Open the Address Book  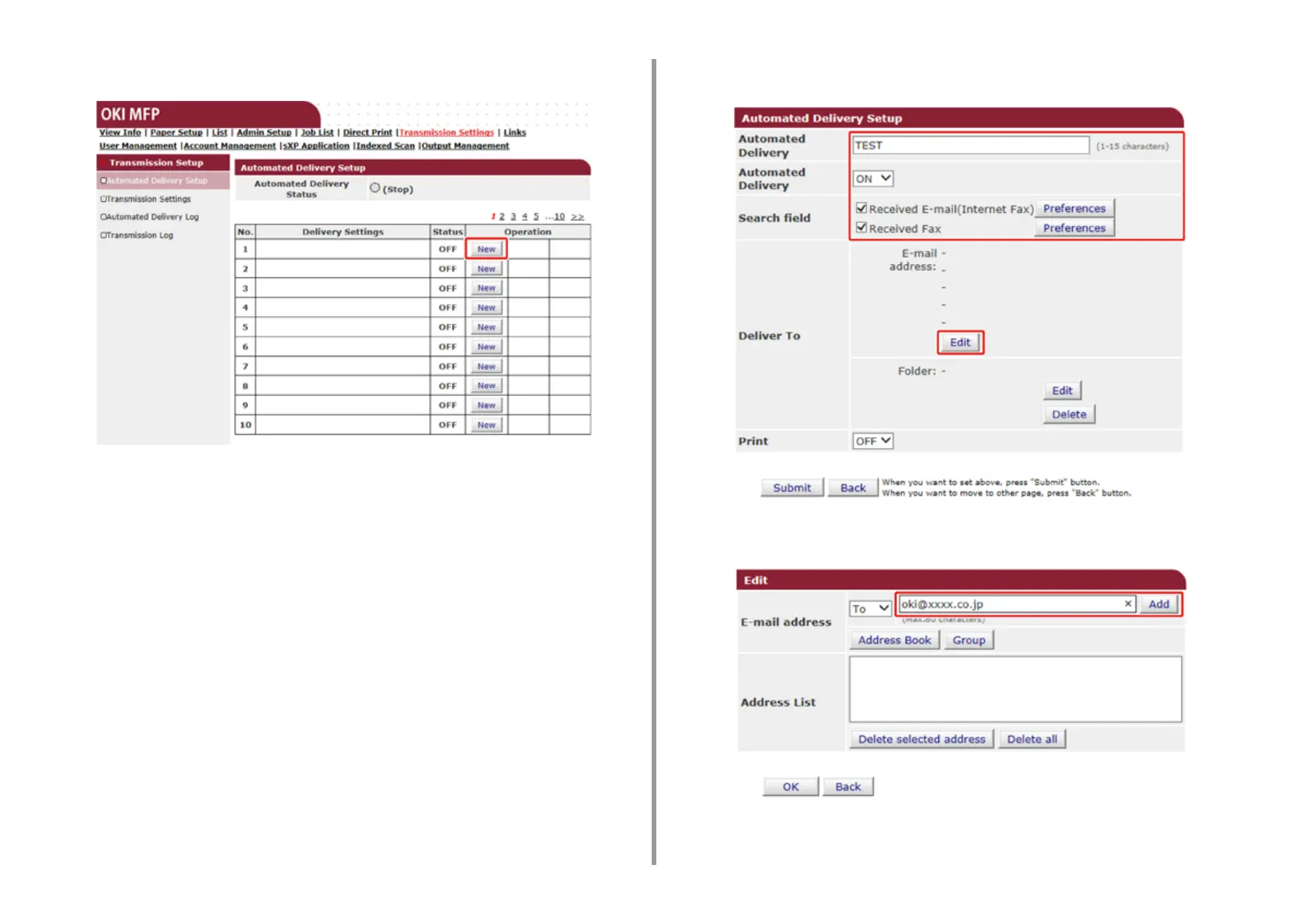point(895,640)
